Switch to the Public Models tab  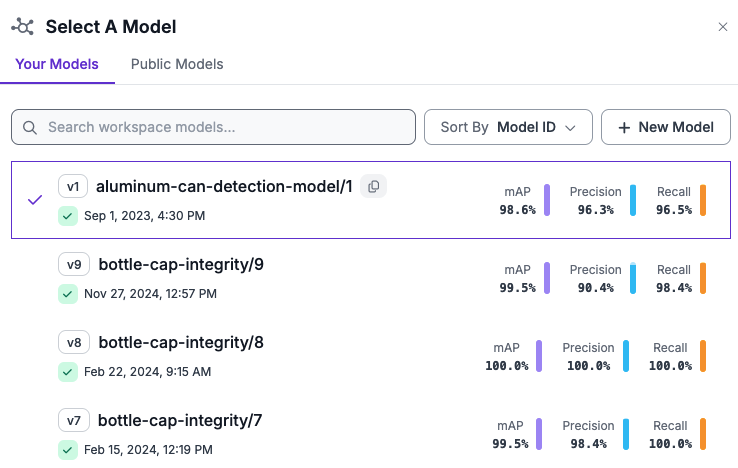pyautogui.click(x=177, y=64)
